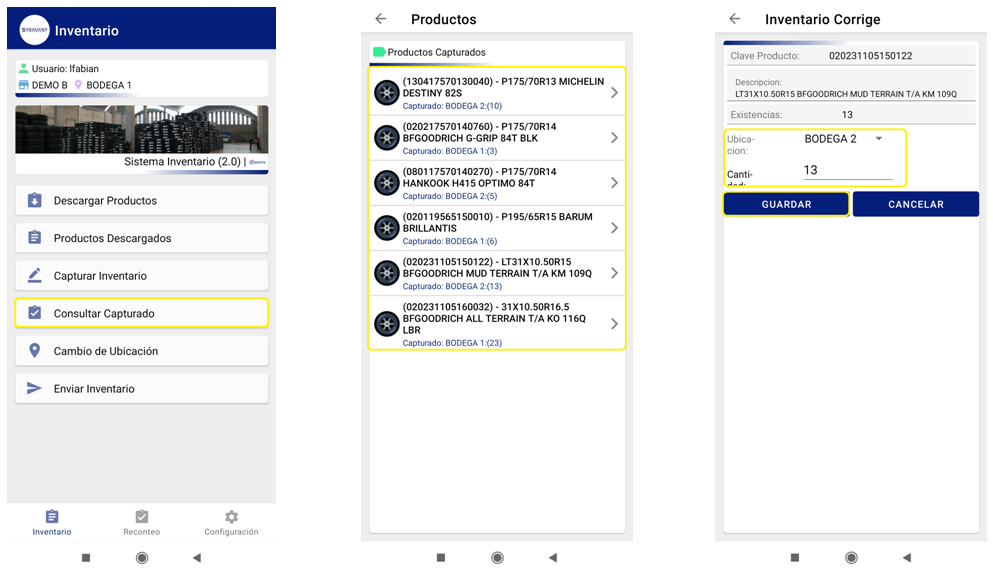993x577 pixels.
Task: Tap the Android back button under Inventario screen
Action: pos(197,558)
